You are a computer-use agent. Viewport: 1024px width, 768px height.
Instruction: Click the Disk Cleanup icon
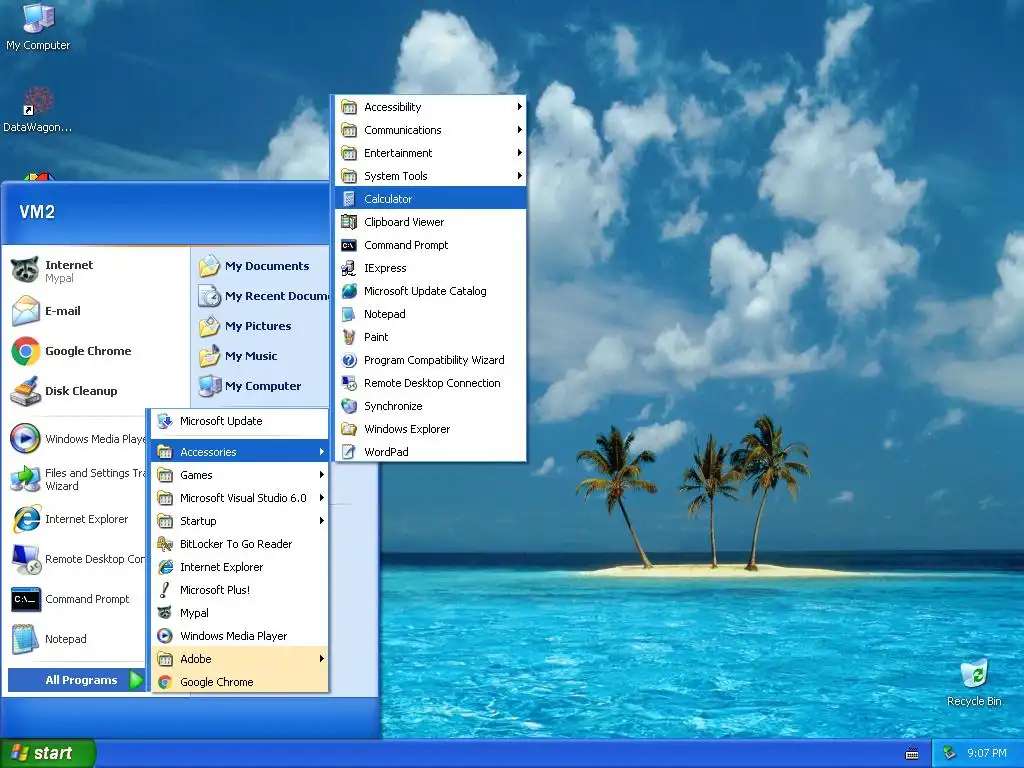point(25,391)
